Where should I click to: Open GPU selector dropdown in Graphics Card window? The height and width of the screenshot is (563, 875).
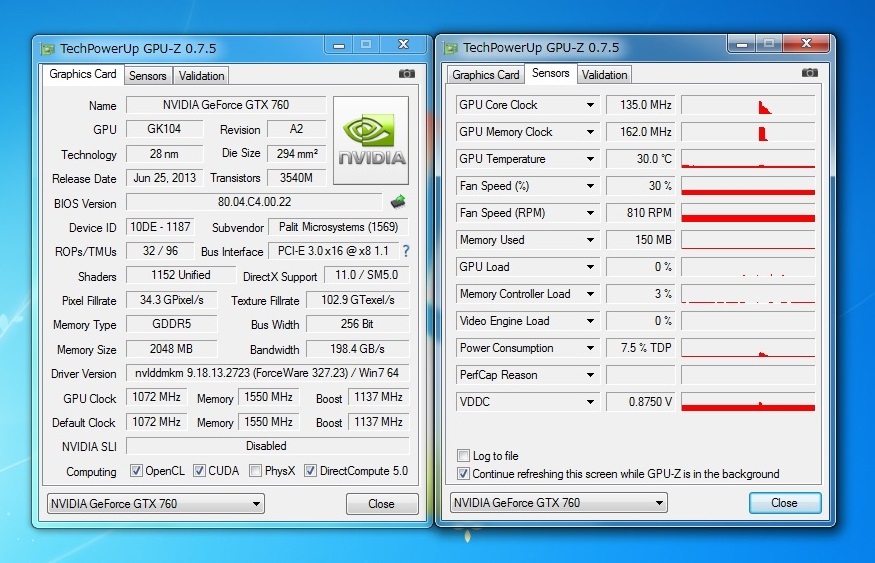click(156, 504)
